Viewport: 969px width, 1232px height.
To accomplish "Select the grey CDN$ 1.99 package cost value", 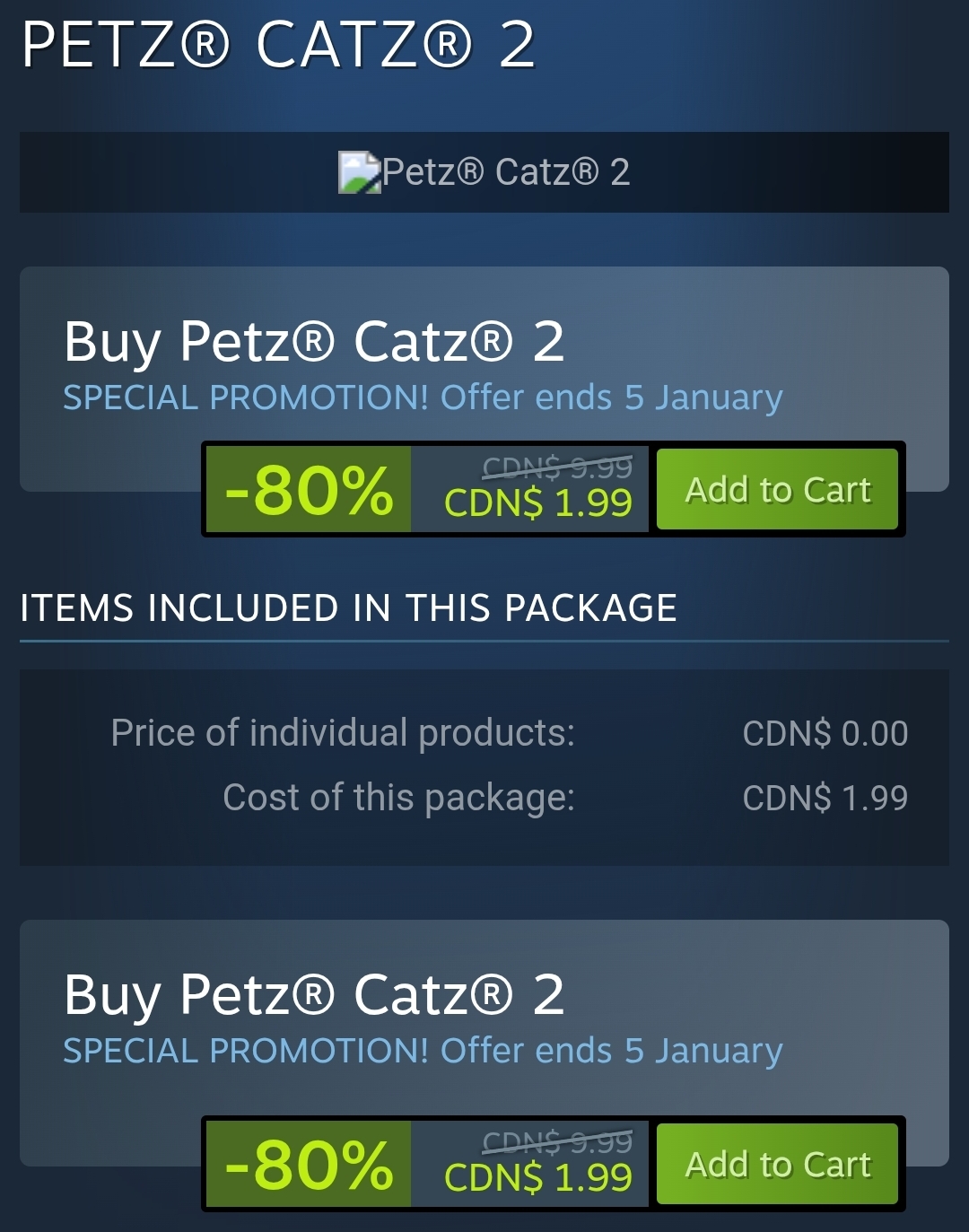I will click(x=825, y=798).
